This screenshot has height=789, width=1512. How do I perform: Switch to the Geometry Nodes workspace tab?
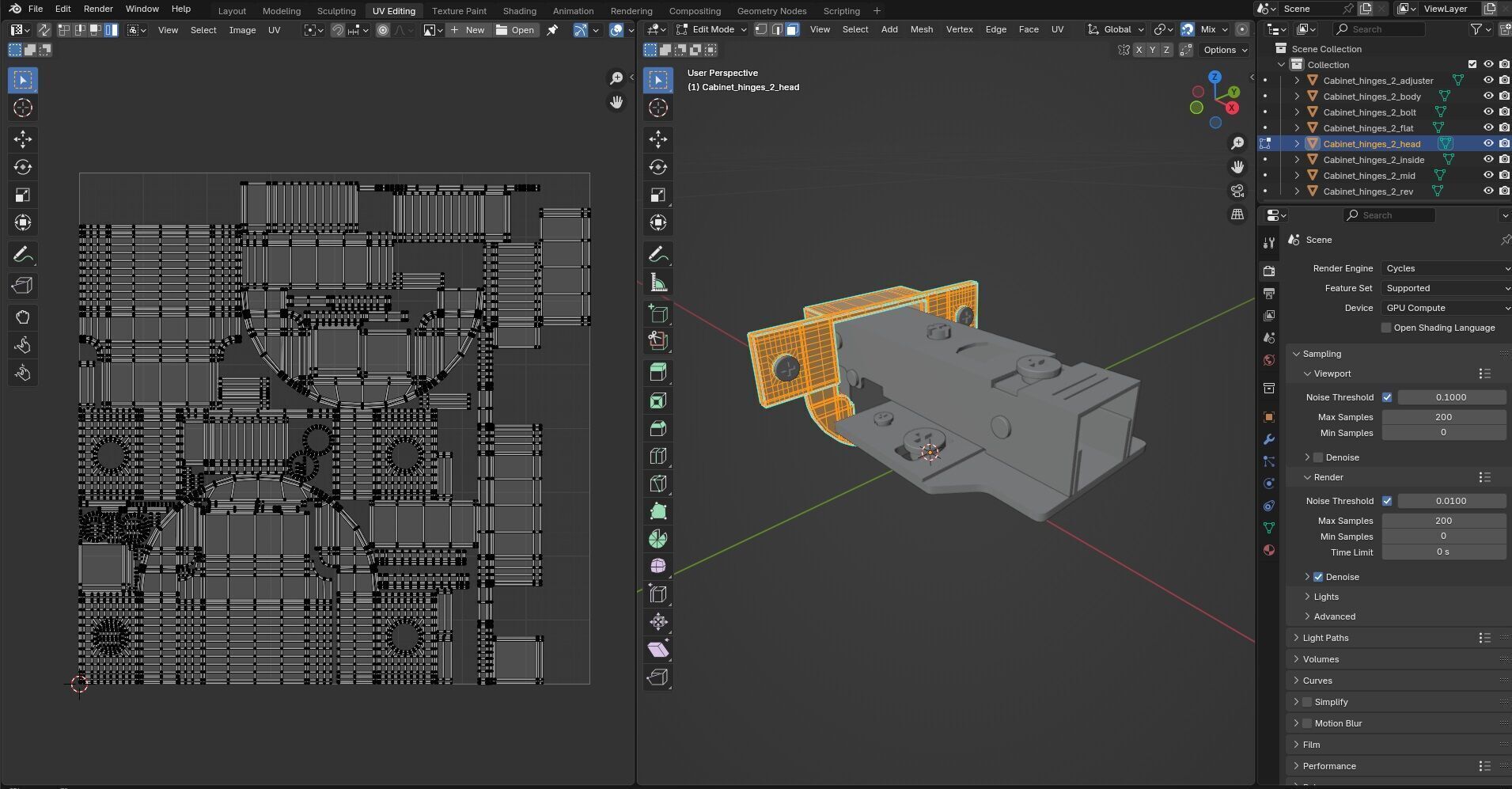point(771,11)
